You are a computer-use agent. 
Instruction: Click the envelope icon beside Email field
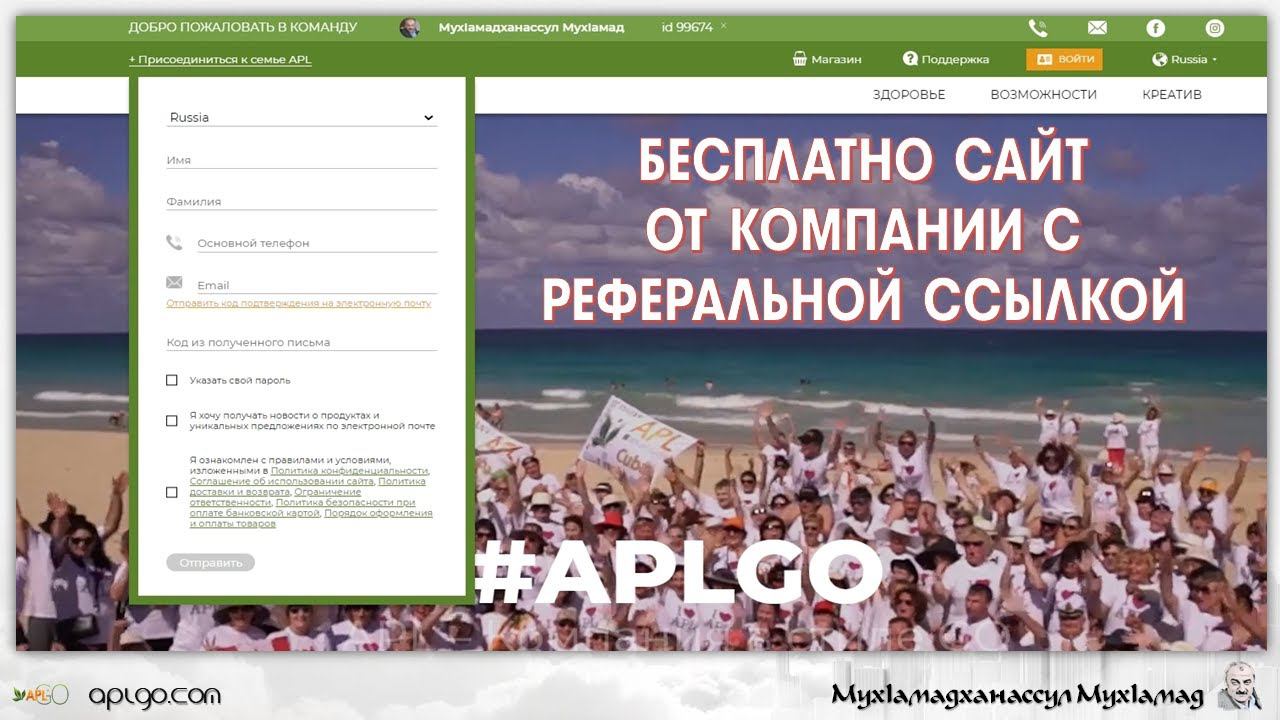[x=174, y=283]
